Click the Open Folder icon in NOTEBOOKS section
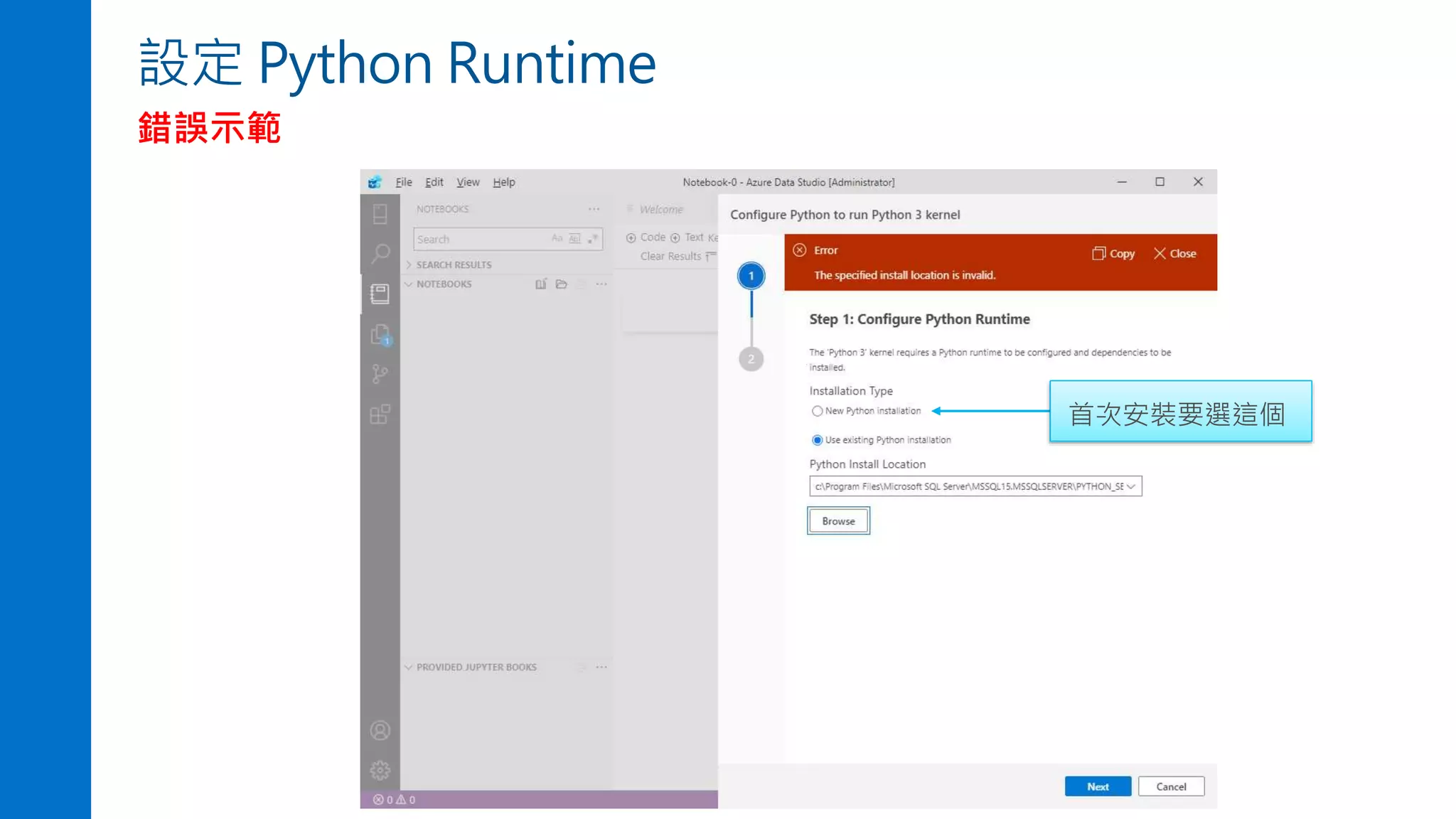The height and width of the screenshot is (819, 1456). (562, 284)
